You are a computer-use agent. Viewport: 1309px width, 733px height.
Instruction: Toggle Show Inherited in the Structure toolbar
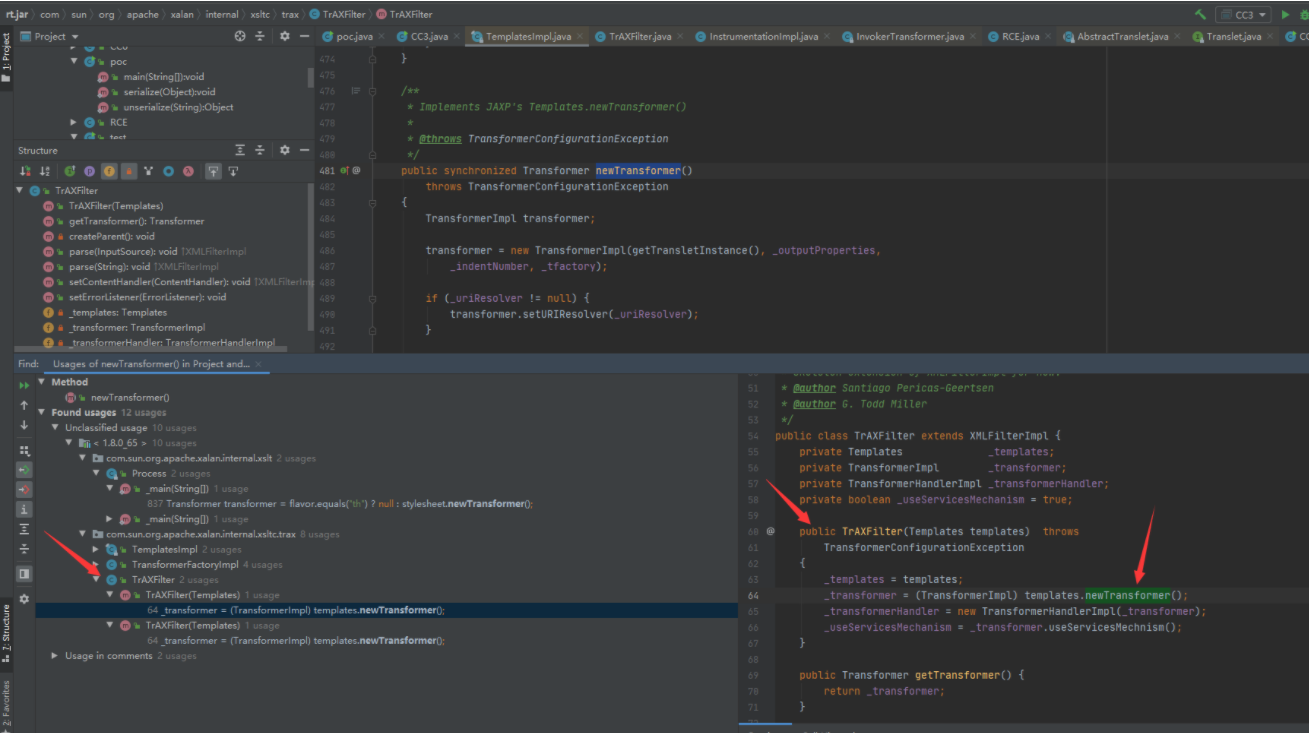[x=148, y=171]
